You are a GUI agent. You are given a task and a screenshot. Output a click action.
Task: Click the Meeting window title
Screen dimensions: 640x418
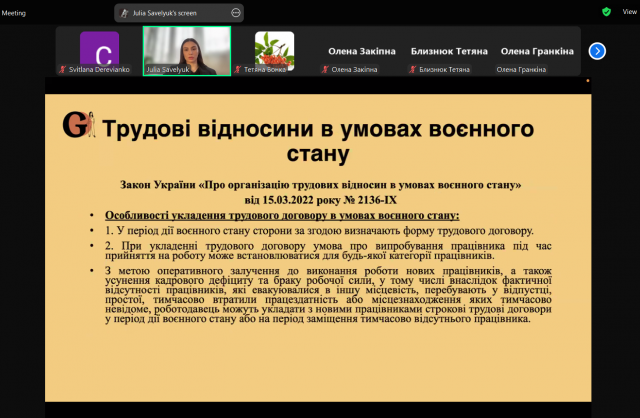13,13
